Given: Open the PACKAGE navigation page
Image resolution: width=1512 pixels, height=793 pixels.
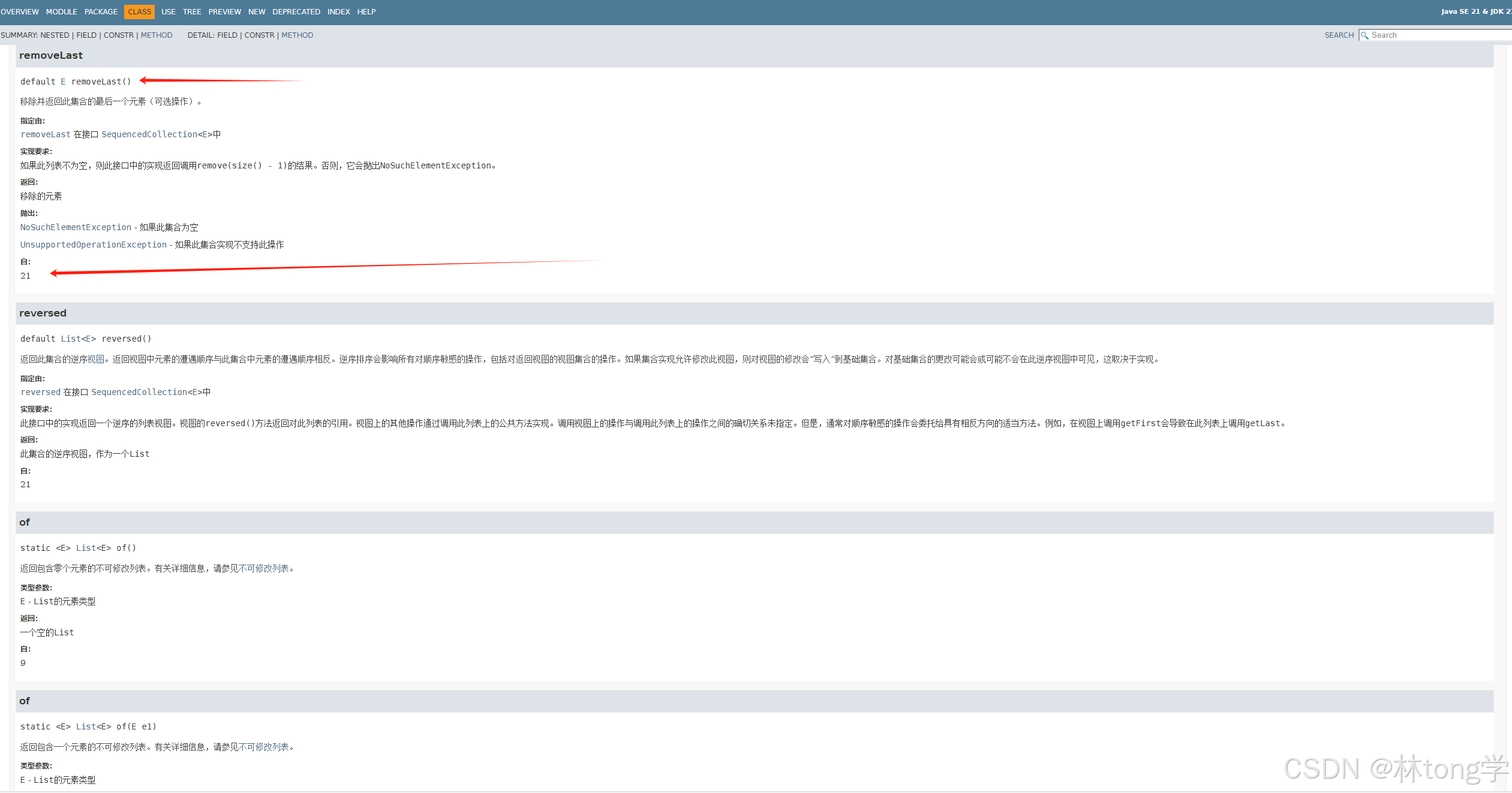Looking at the screenshot, I should pos(101,11).
